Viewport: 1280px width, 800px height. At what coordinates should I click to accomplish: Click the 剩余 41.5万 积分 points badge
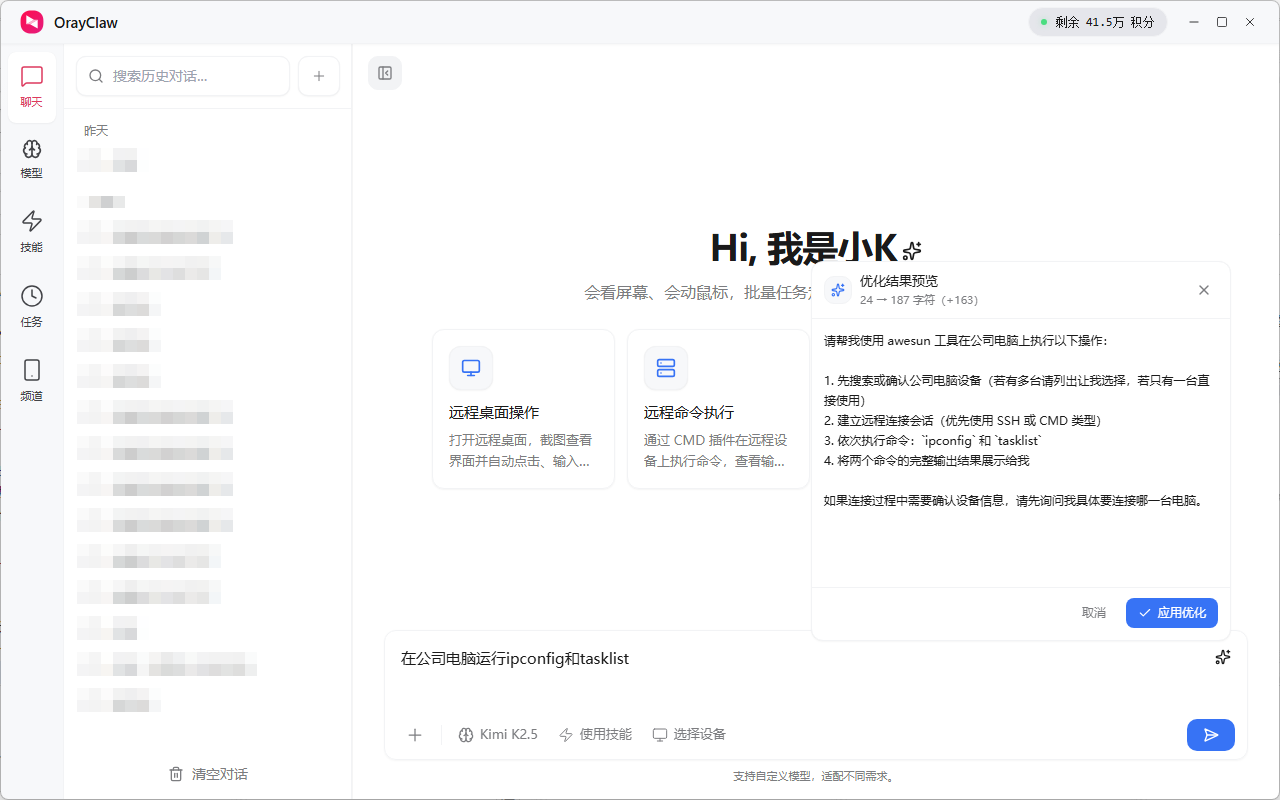click(x=1098, y=22)
